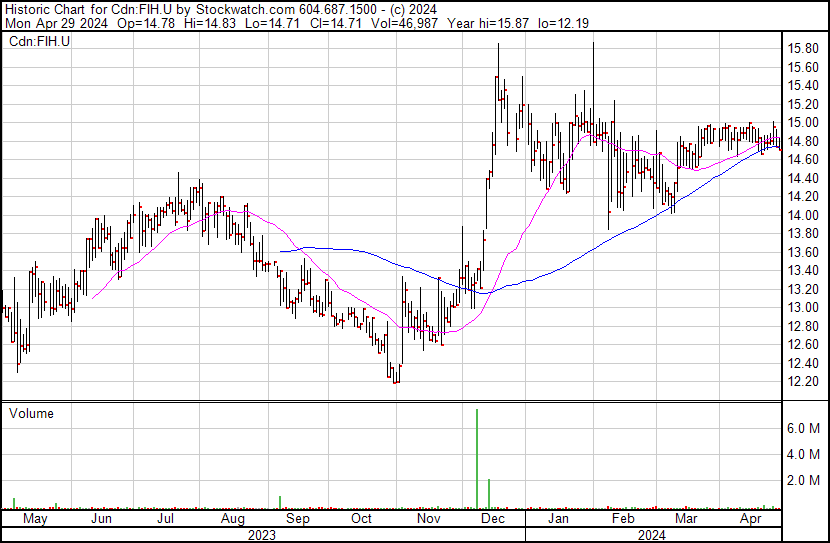
Task: Click the 6.0 M volume axis label
Action: tap(805, 428)
